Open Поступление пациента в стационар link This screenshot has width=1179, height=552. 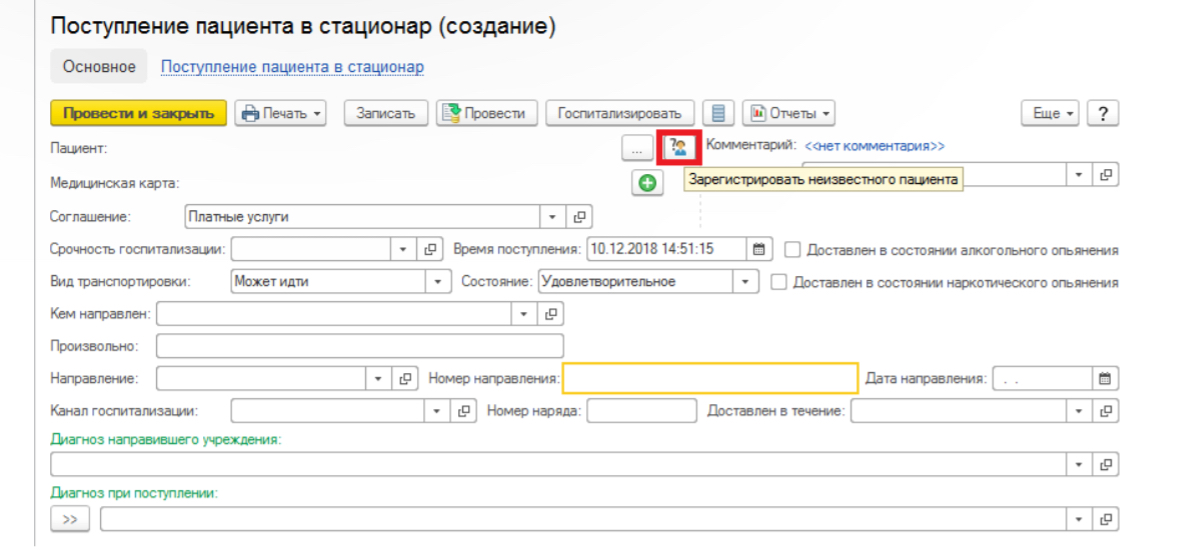point(292,67)
